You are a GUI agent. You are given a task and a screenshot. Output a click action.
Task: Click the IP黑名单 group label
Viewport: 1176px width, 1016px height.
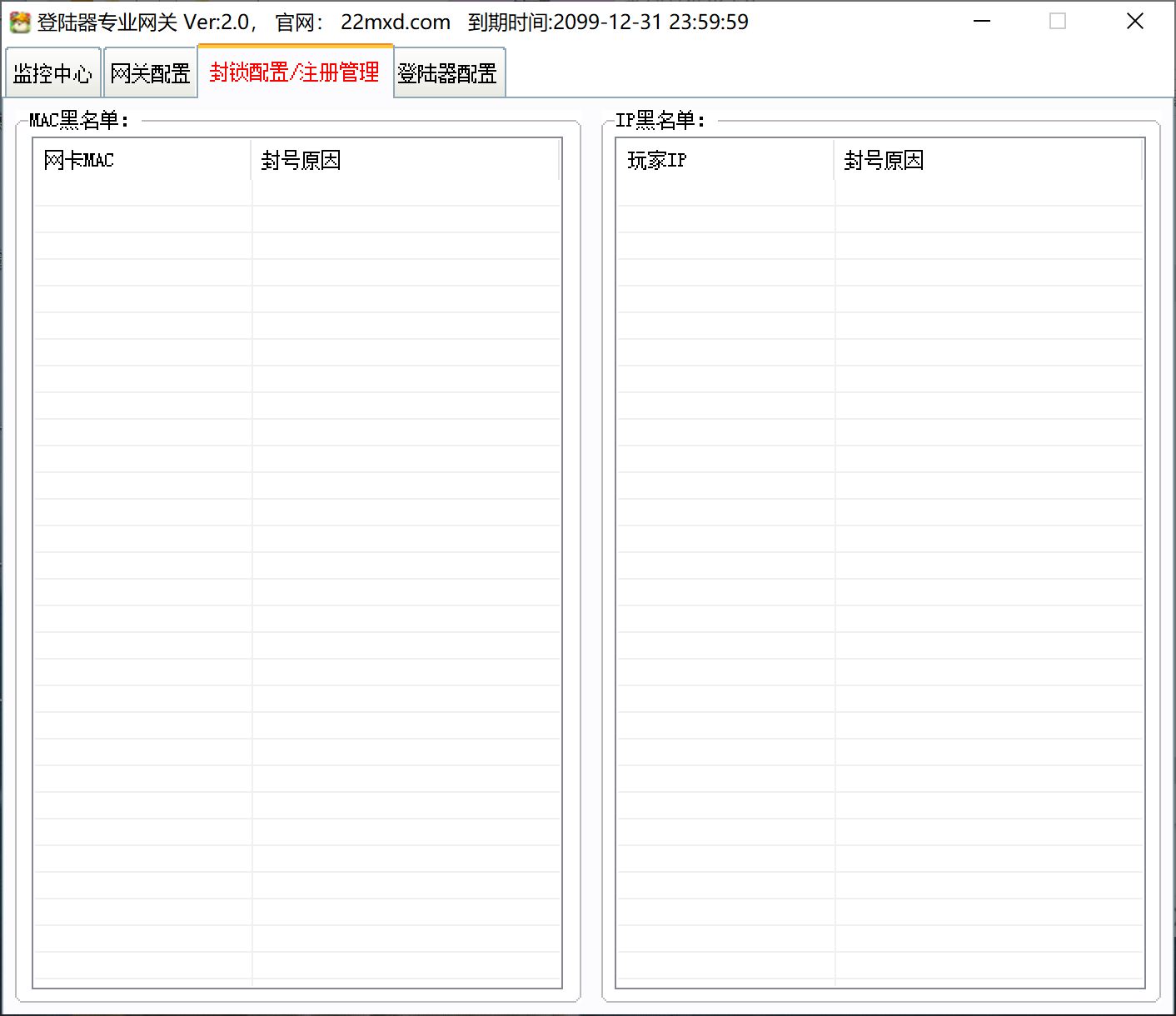pyautogui.click(x=660, y=121)
